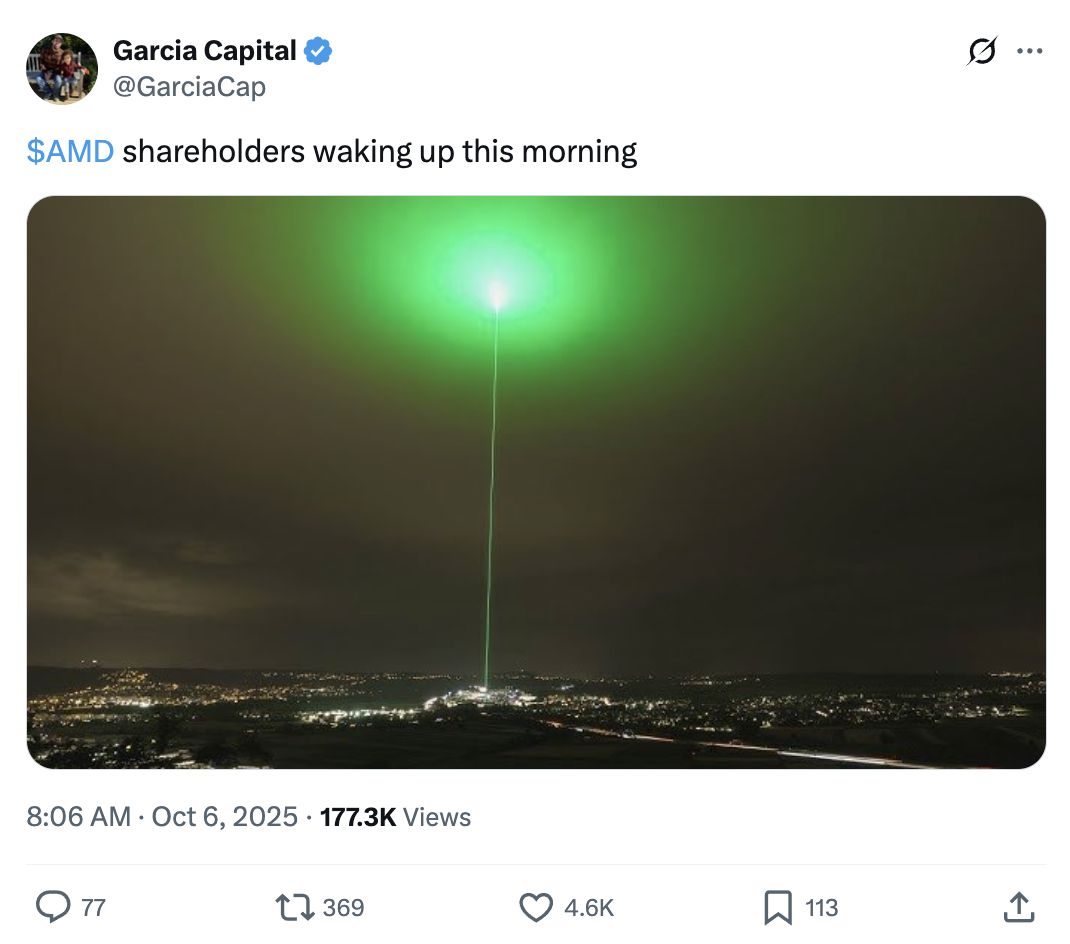Image resolution: width=1070 pixels, height=944 pixels.
Task: Click the Garcia Capital display name
Action: (x=205, y=50)
